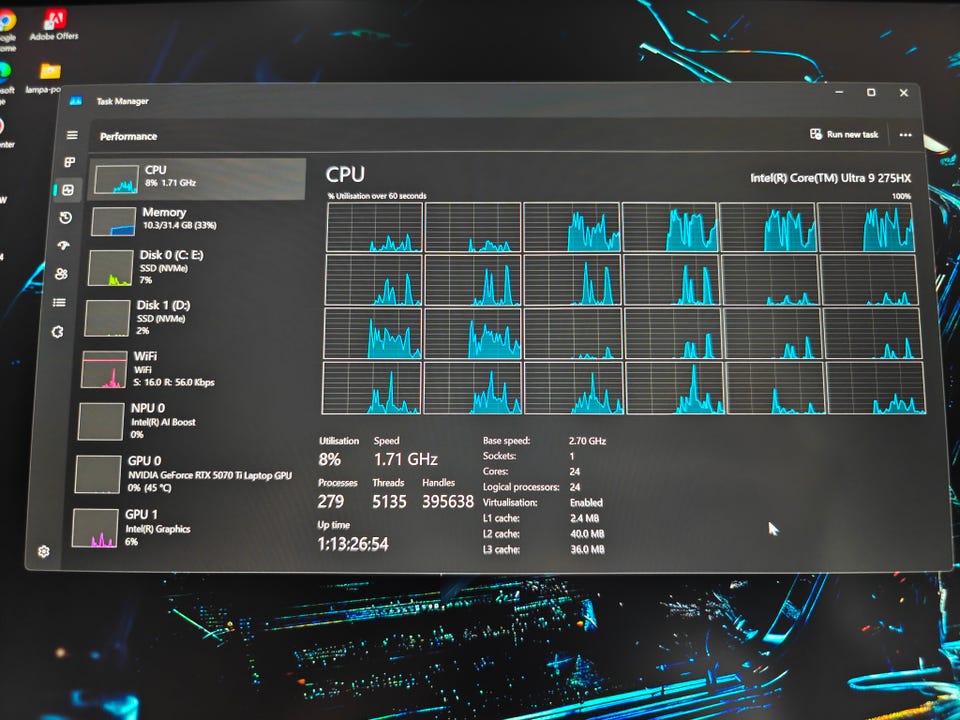Minimize the Task Manager window
The height and width of the screenshot is (720, 960).
[x=839, y=92]
